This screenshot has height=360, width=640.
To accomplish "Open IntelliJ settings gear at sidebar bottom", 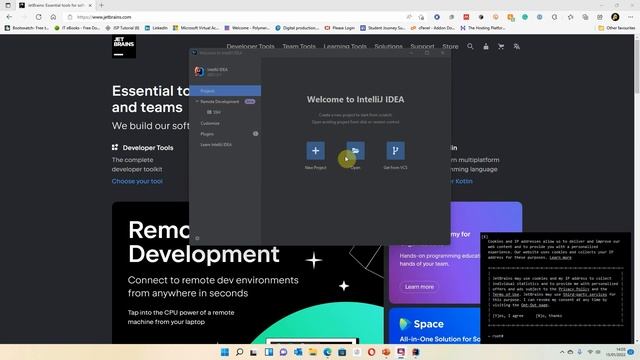I will [198, 238].
